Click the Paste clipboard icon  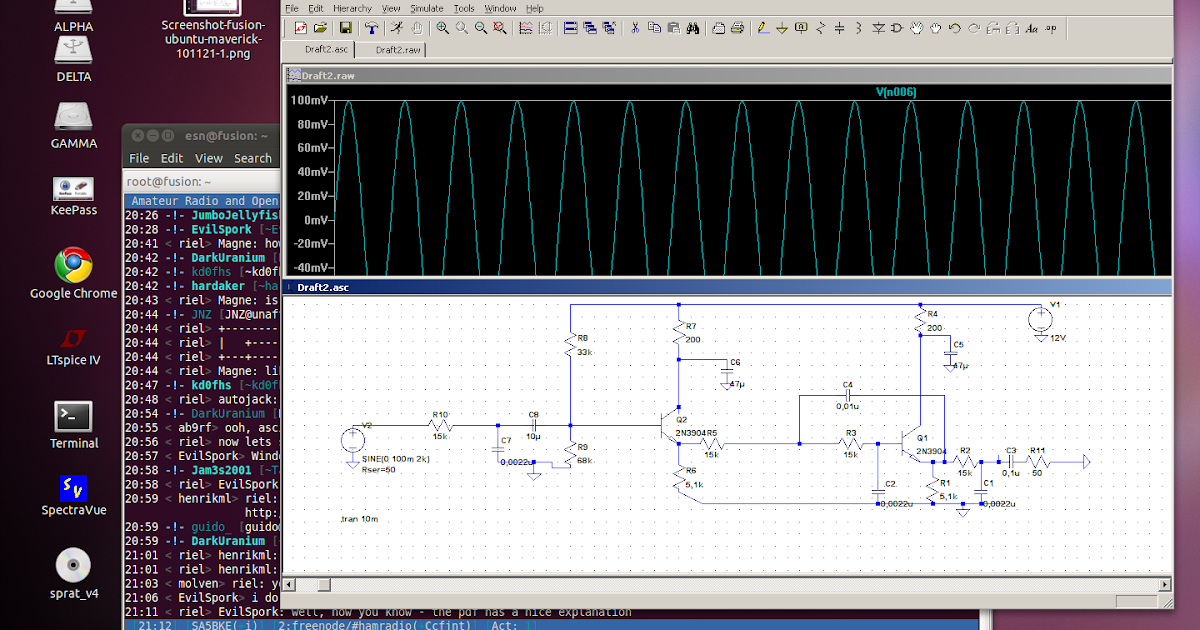[673, 28]
